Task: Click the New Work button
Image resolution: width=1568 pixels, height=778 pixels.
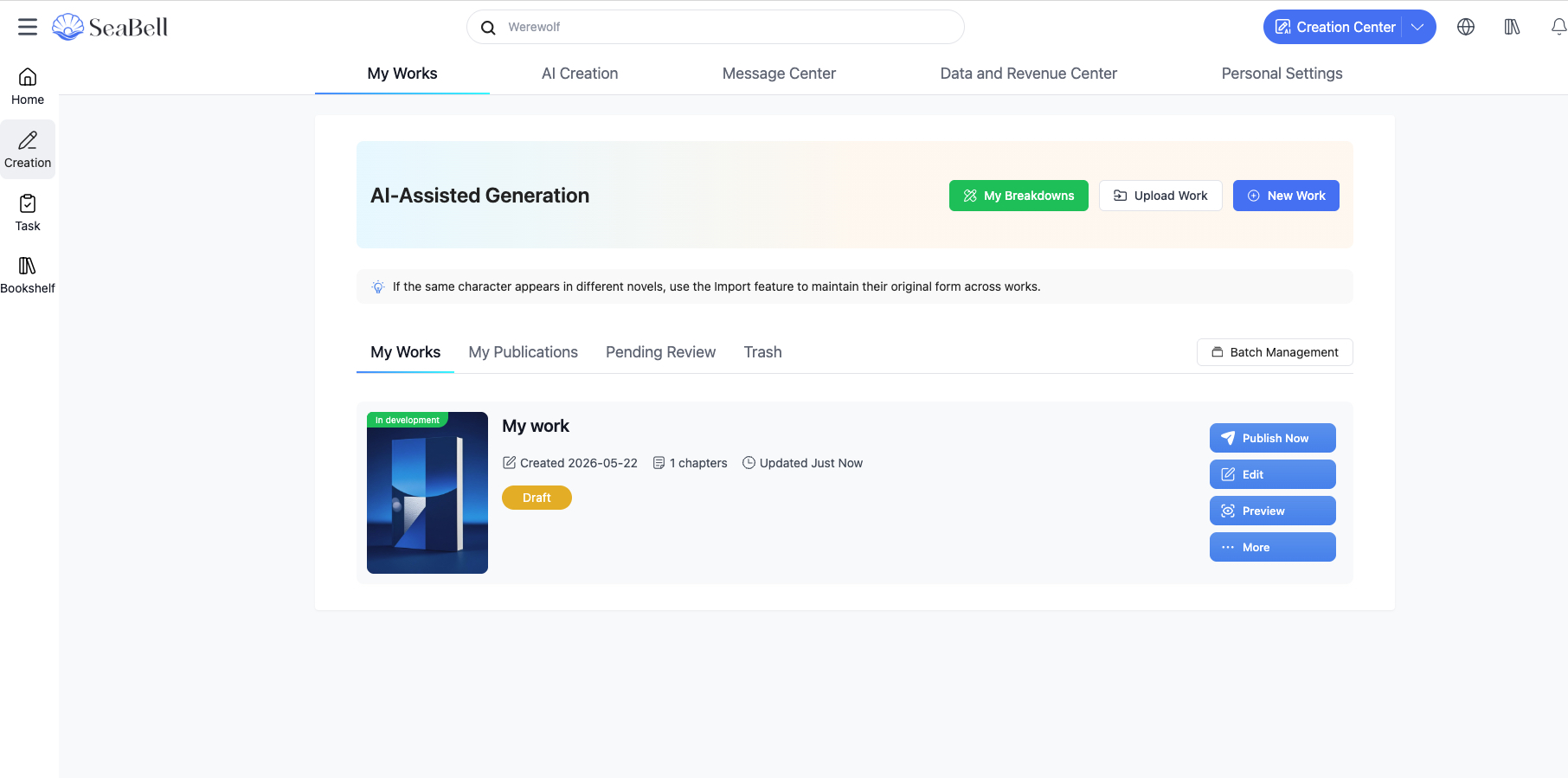Action: click(1286, 196)
